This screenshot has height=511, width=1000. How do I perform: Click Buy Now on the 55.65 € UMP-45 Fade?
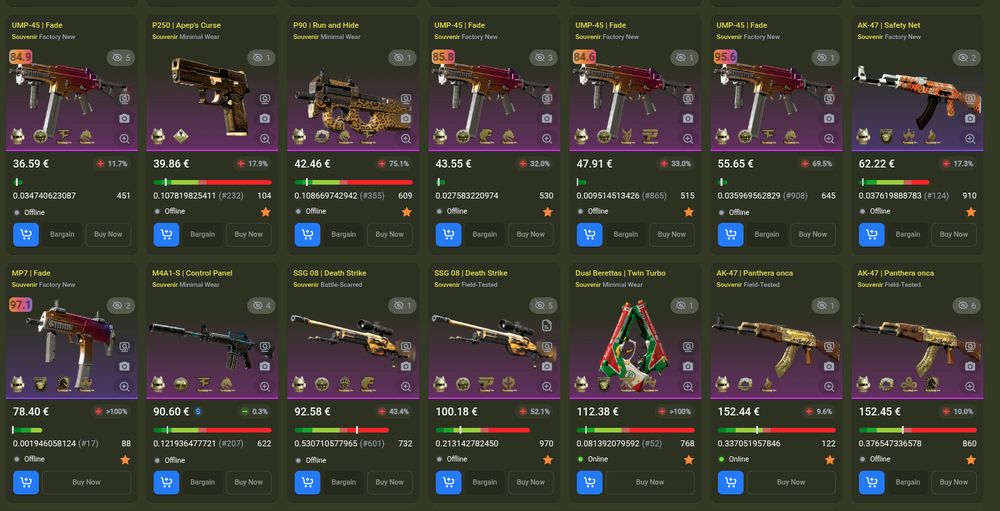tap(813, 234)
